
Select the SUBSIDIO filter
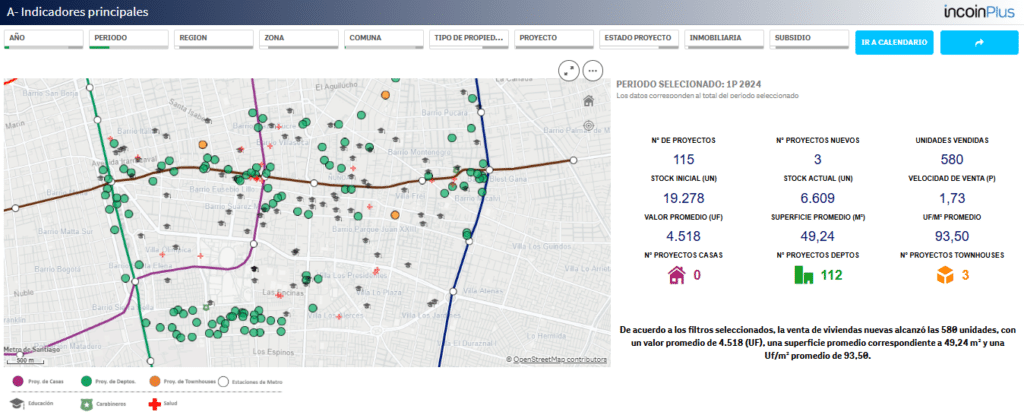click(809, 39)
